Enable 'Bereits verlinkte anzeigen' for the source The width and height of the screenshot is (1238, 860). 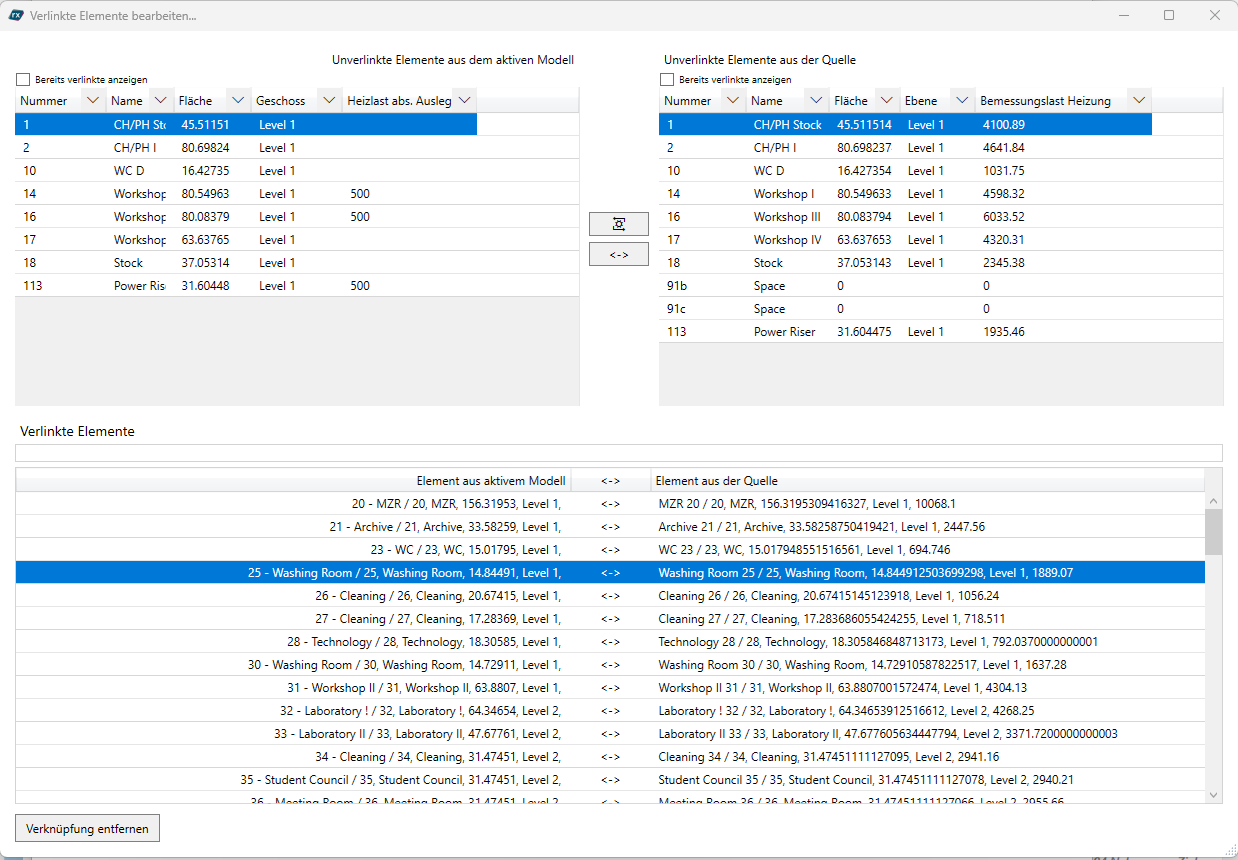pyautogui.click(x=667, y=80)
